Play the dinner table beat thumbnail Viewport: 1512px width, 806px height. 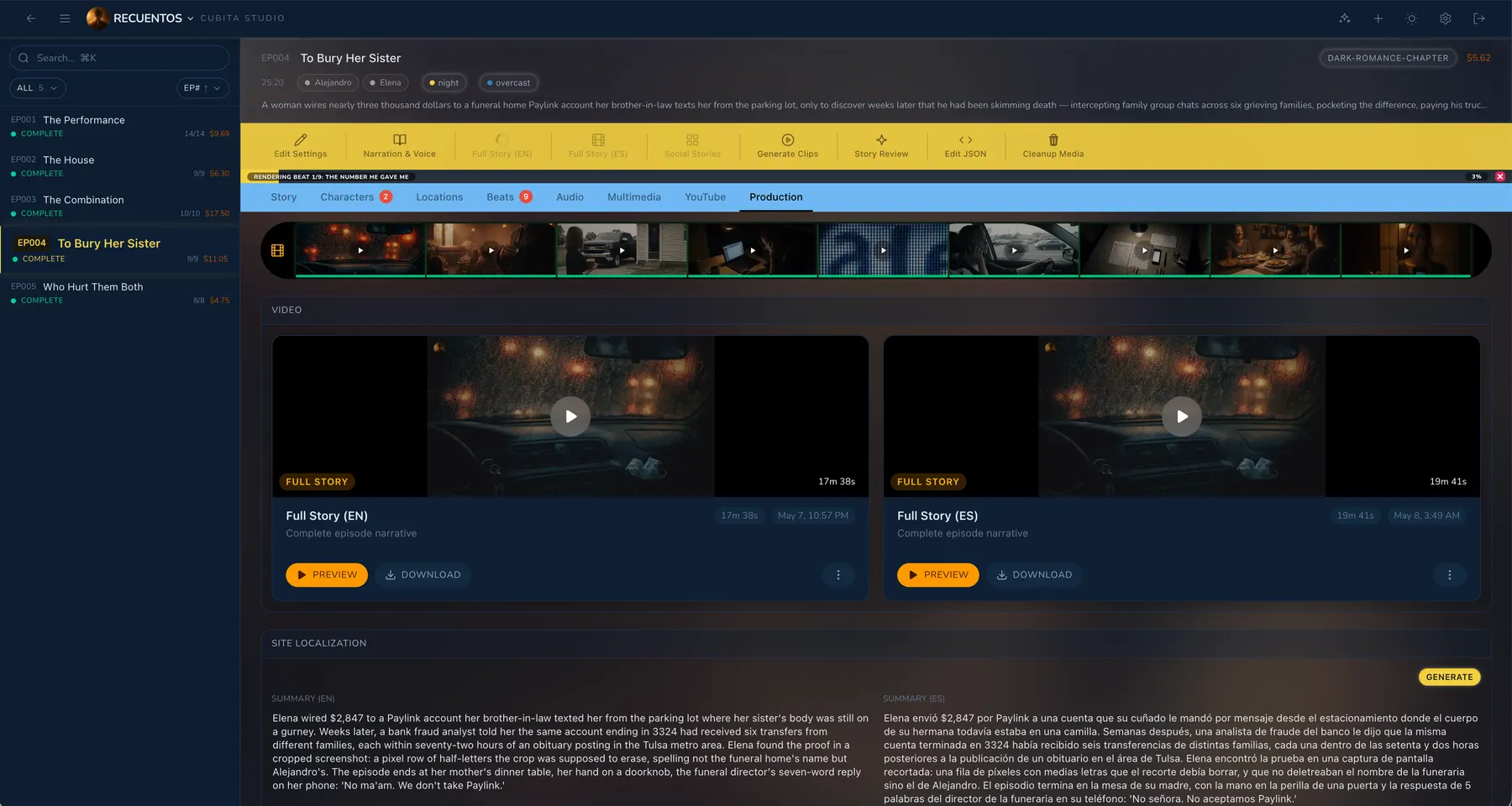(1275, 250)
